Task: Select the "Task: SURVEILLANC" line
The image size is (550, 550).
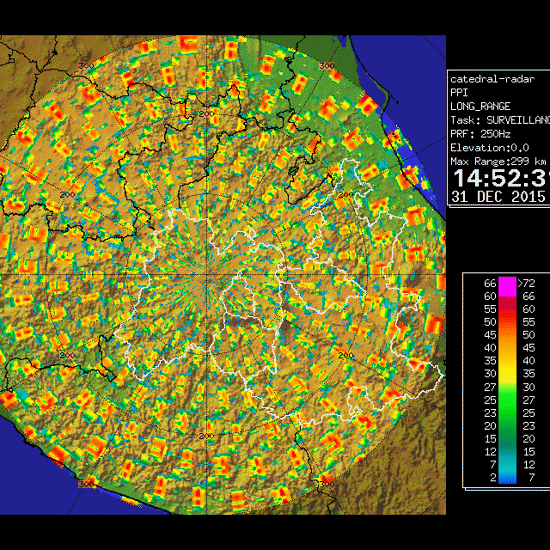Action: coord(500,120)
